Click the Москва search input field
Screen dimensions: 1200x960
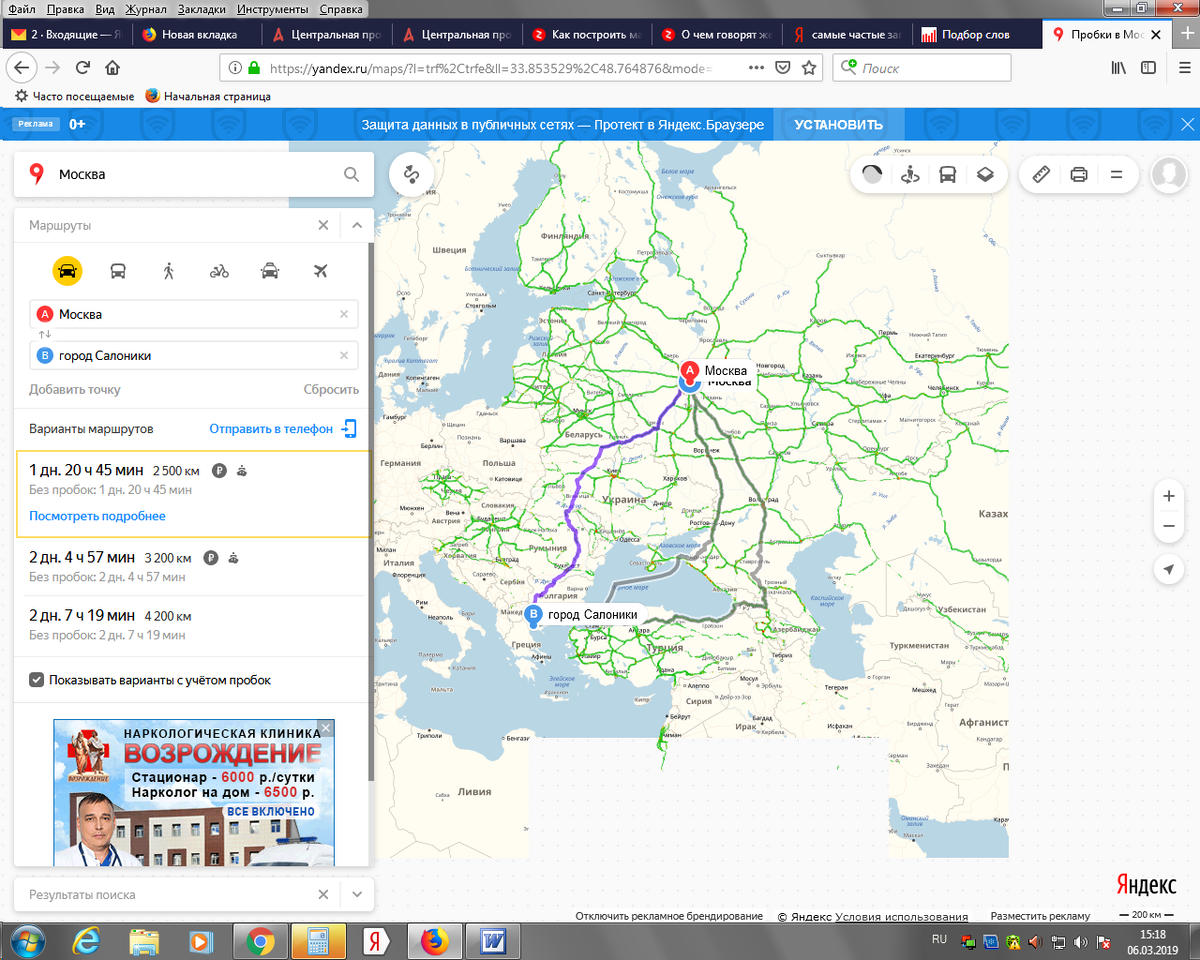click(x=195, y=174)
